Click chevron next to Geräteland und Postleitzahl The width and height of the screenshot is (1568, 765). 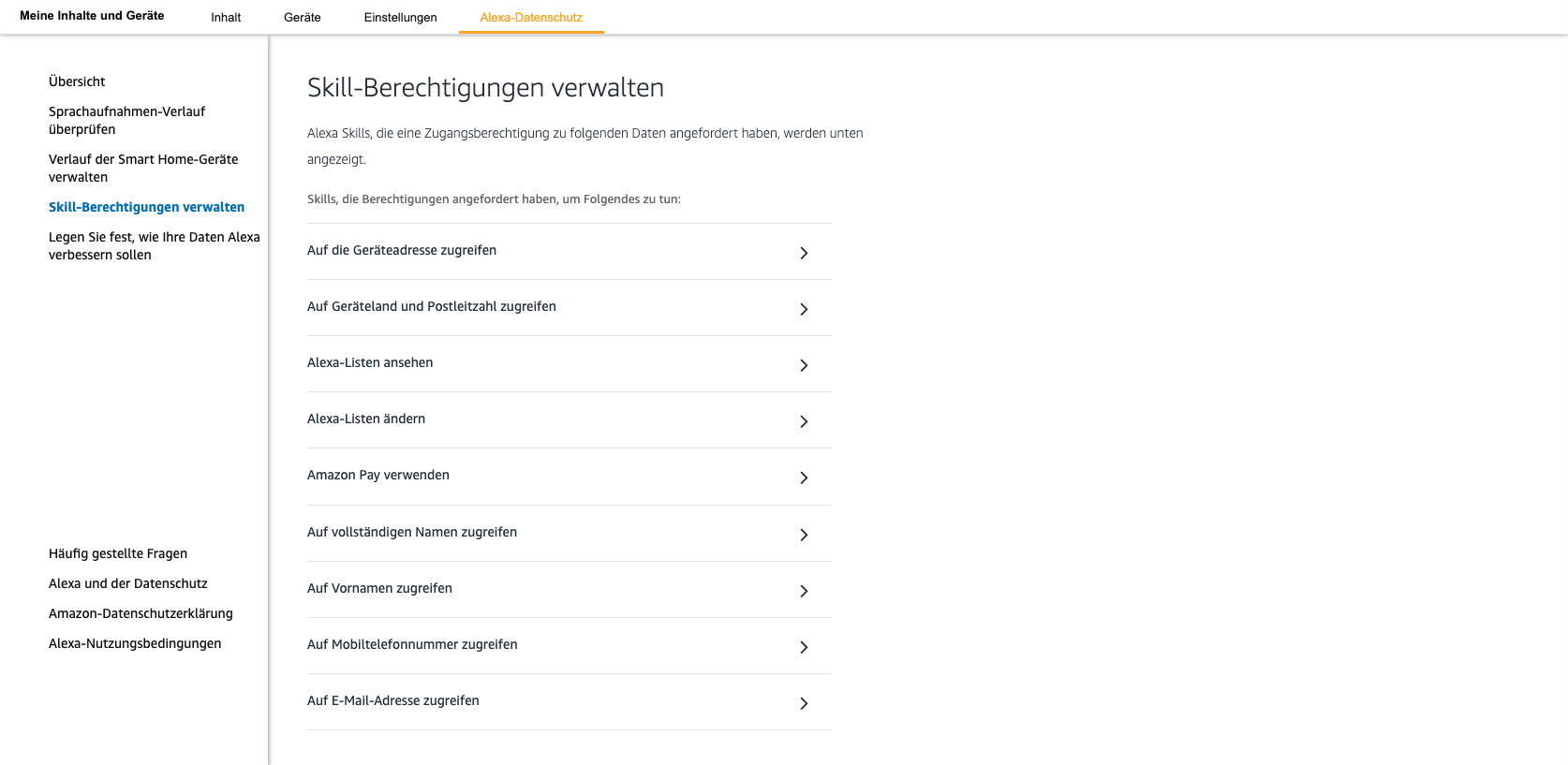[804, 309]
